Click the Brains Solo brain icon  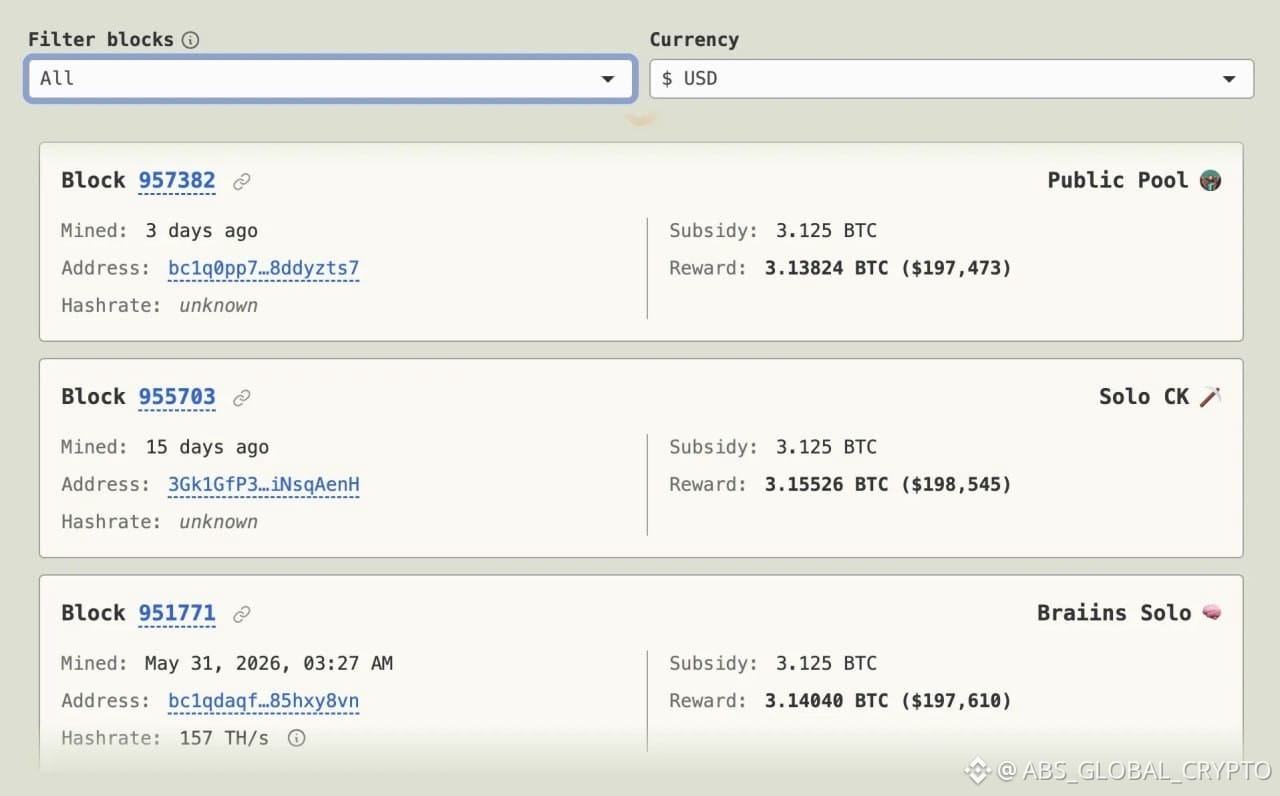coord(1211,612)
